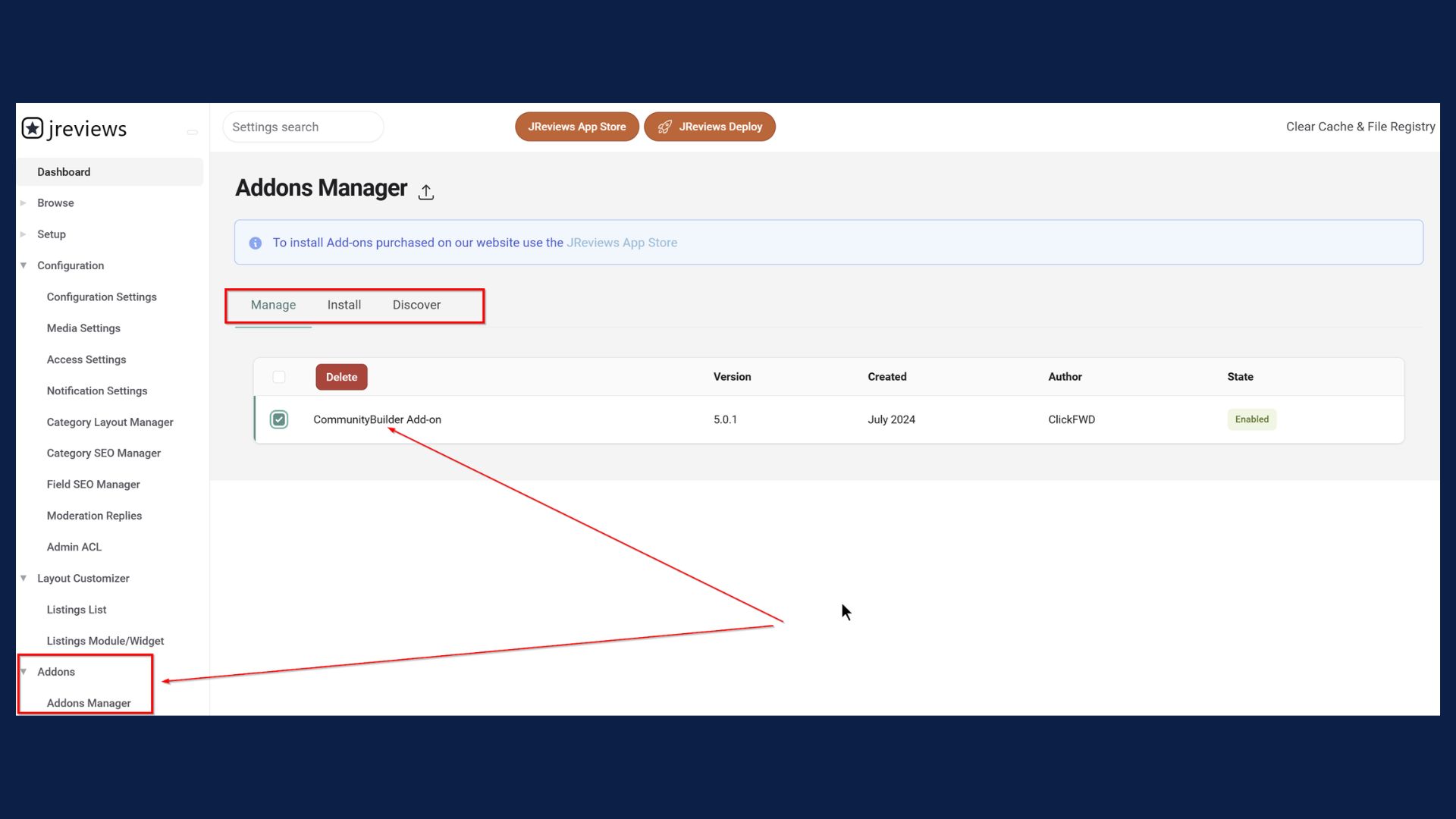Screen dimensions: 1456x819
Task: Switch to the Install tab
Action: (x=344, y=304)
